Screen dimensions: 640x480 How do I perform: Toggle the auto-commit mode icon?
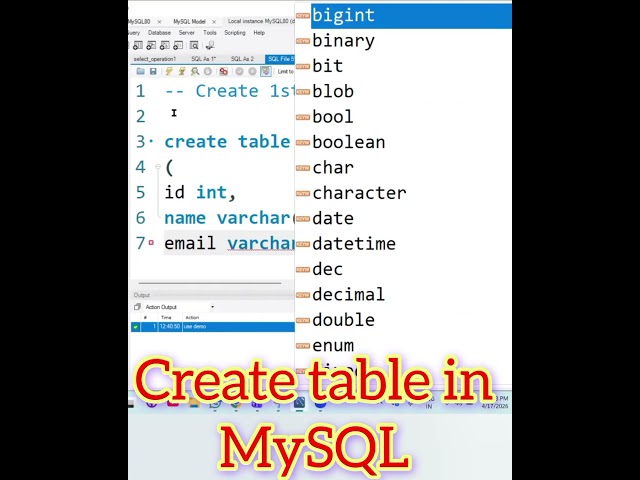click(266, 71)
